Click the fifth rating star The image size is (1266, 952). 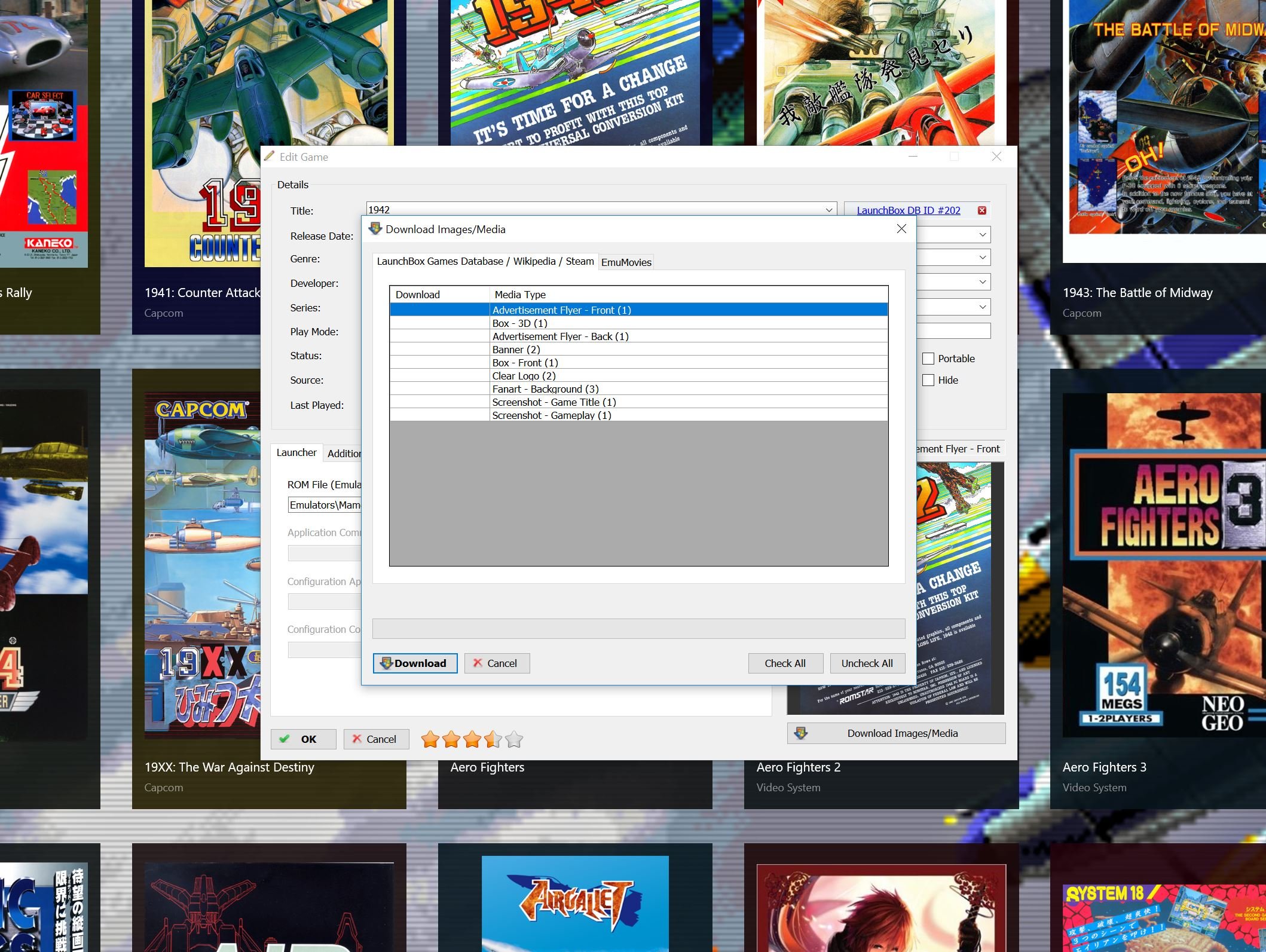point(514,739)
